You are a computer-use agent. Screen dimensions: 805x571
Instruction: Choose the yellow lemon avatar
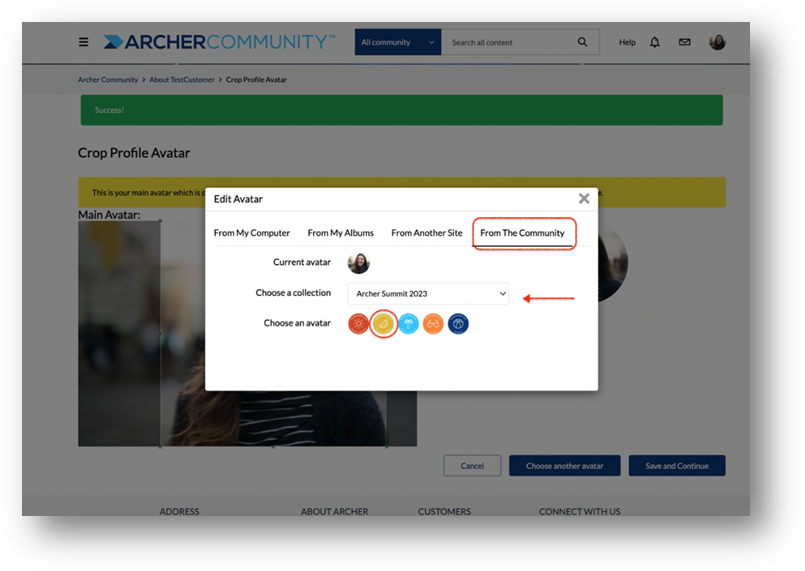pyautogui.click(x=384, y=323)
